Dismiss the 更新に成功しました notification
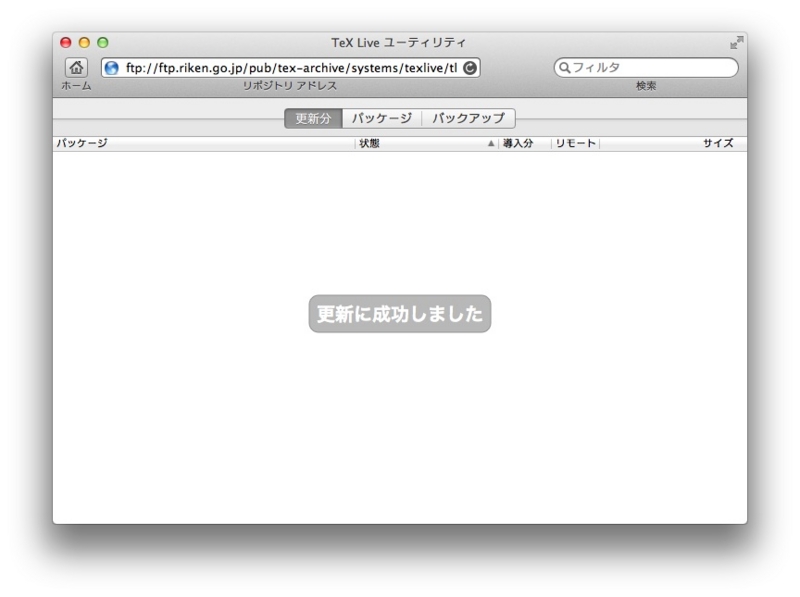This screenshot has width=800, height=597. tap(399, 313)
